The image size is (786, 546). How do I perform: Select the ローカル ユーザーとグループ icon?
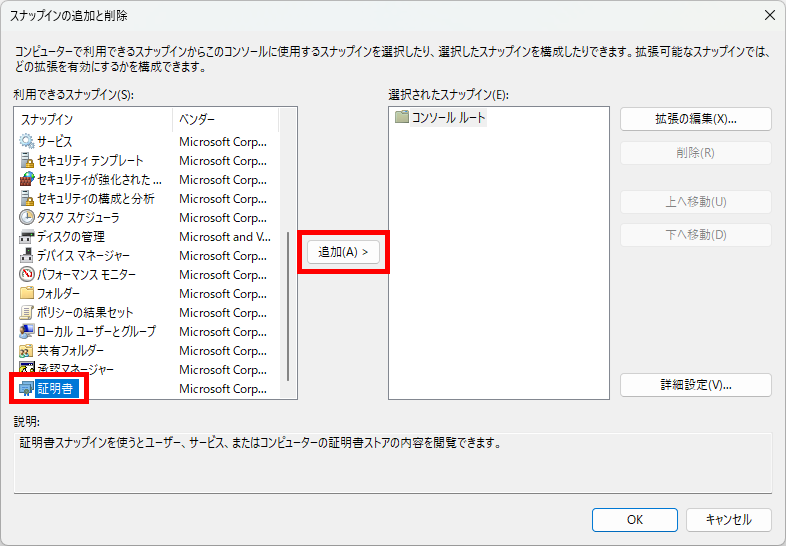coord(27,332)
